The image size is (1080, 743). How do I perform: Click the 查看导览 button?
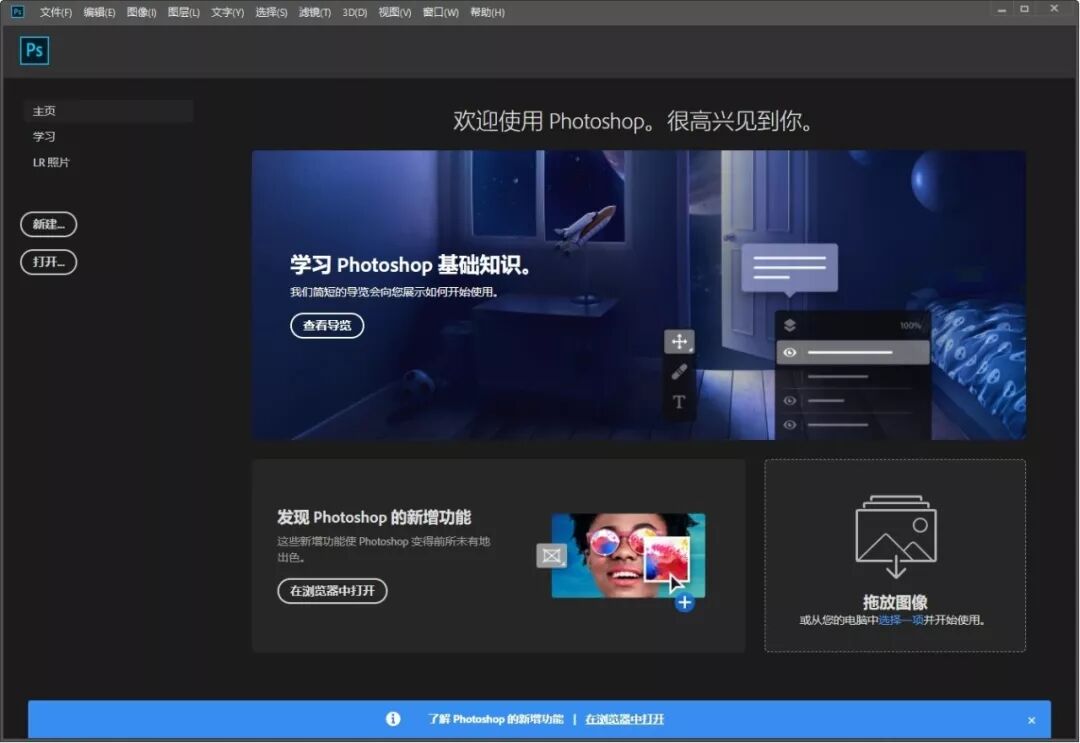tap(326, 325)
